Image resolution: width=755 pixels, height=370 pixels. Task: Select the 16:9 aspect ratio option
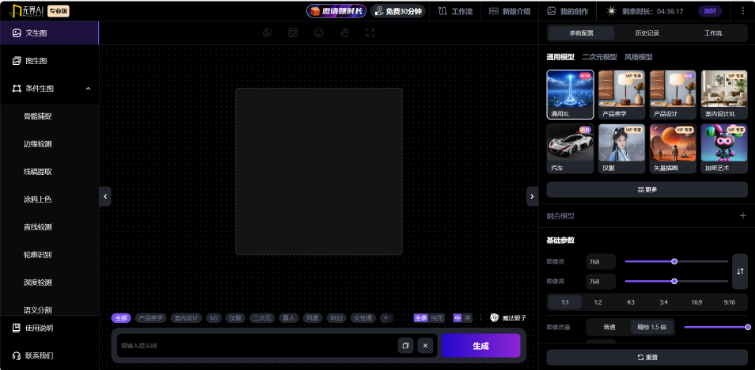click(696, 303)
